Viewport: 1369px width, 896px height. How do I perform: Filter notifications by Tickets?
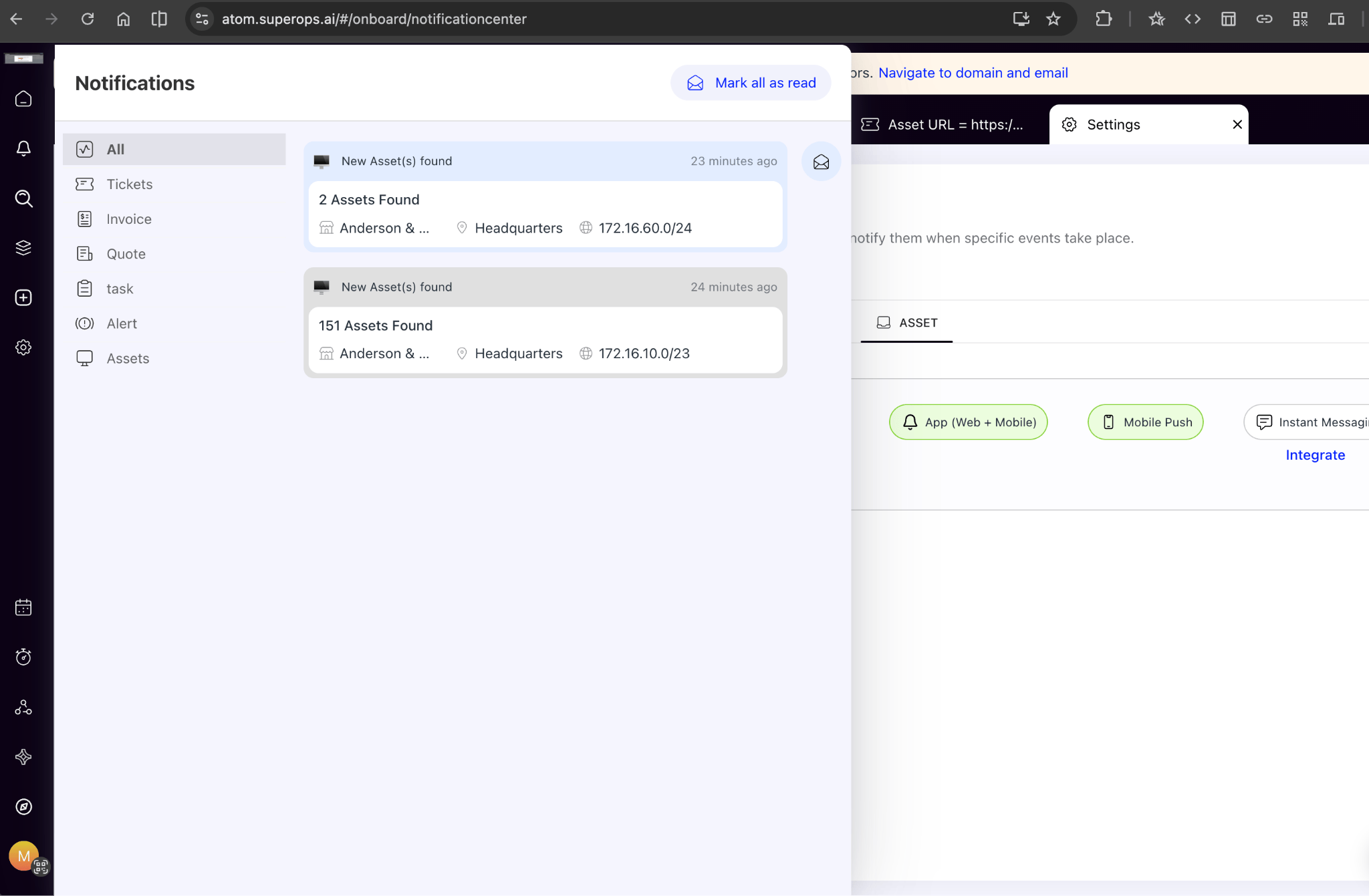(x=130, y=184)
